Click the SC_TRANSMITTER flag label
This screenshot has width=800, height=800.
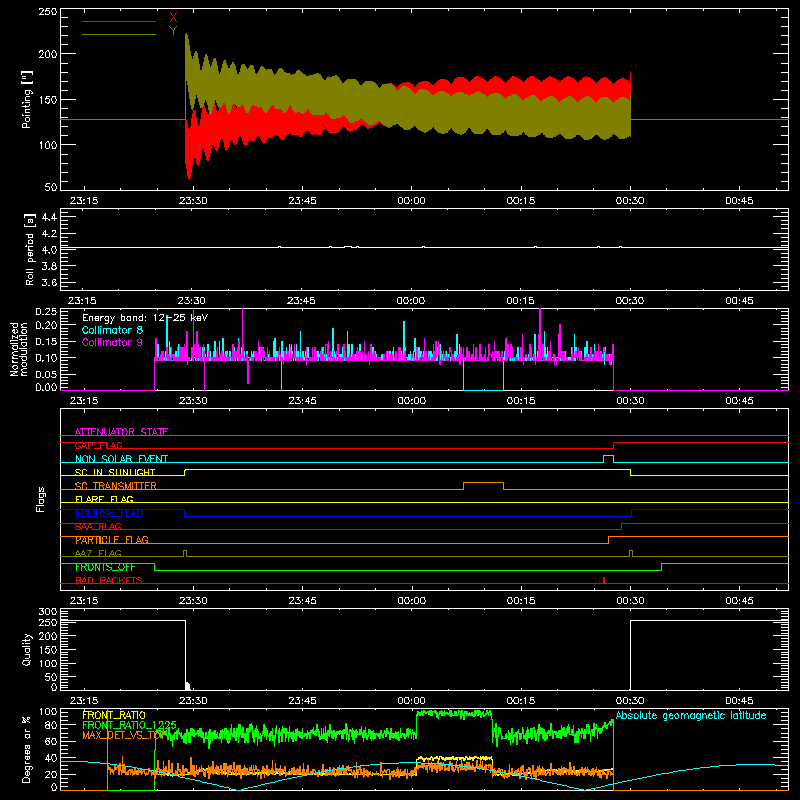[x=116, y=486]
